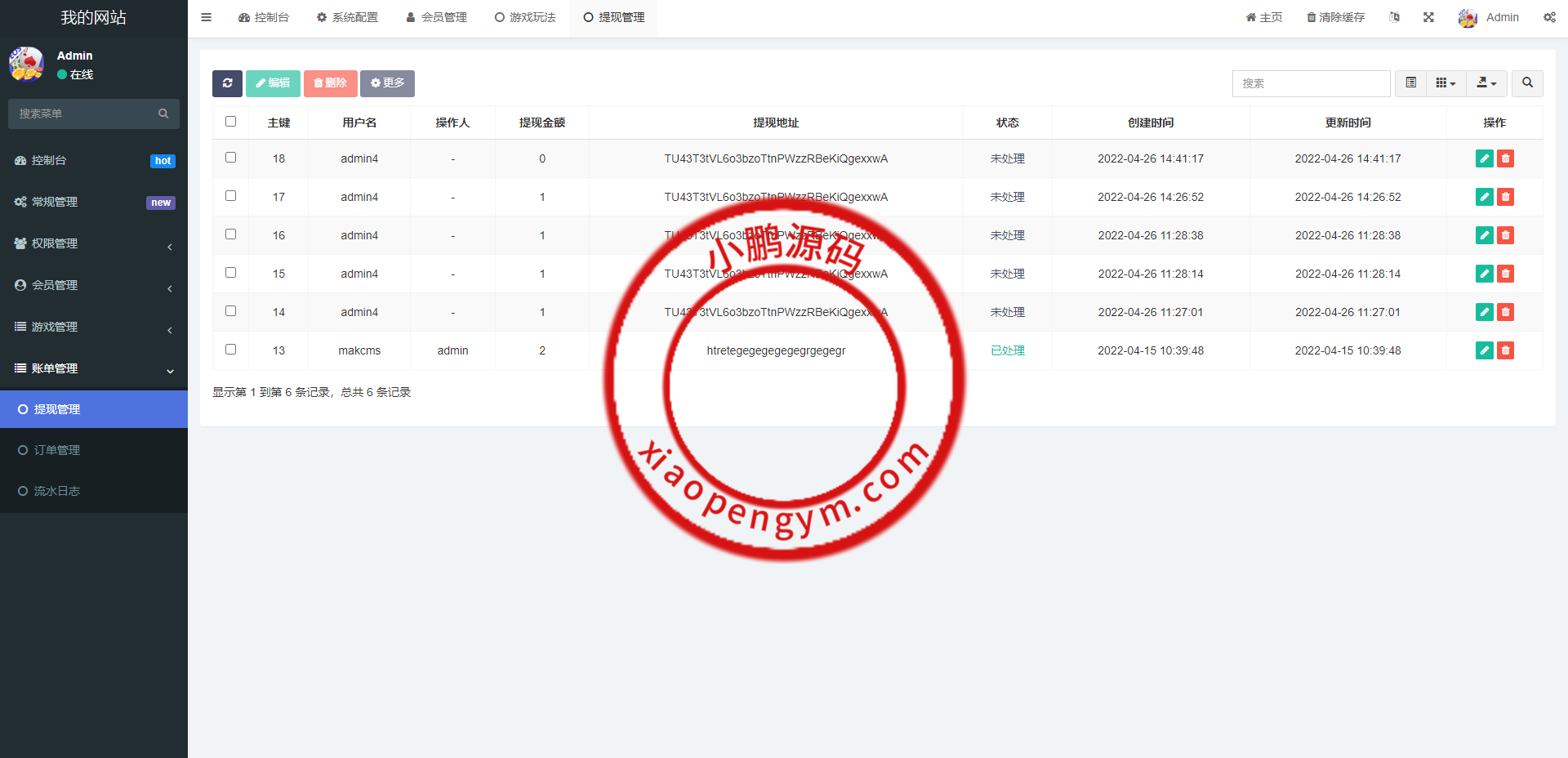The height and width of the screenshot is (758, 1568).
Task: Tick the checkbox for record 17
Action: tap(230, 196)
